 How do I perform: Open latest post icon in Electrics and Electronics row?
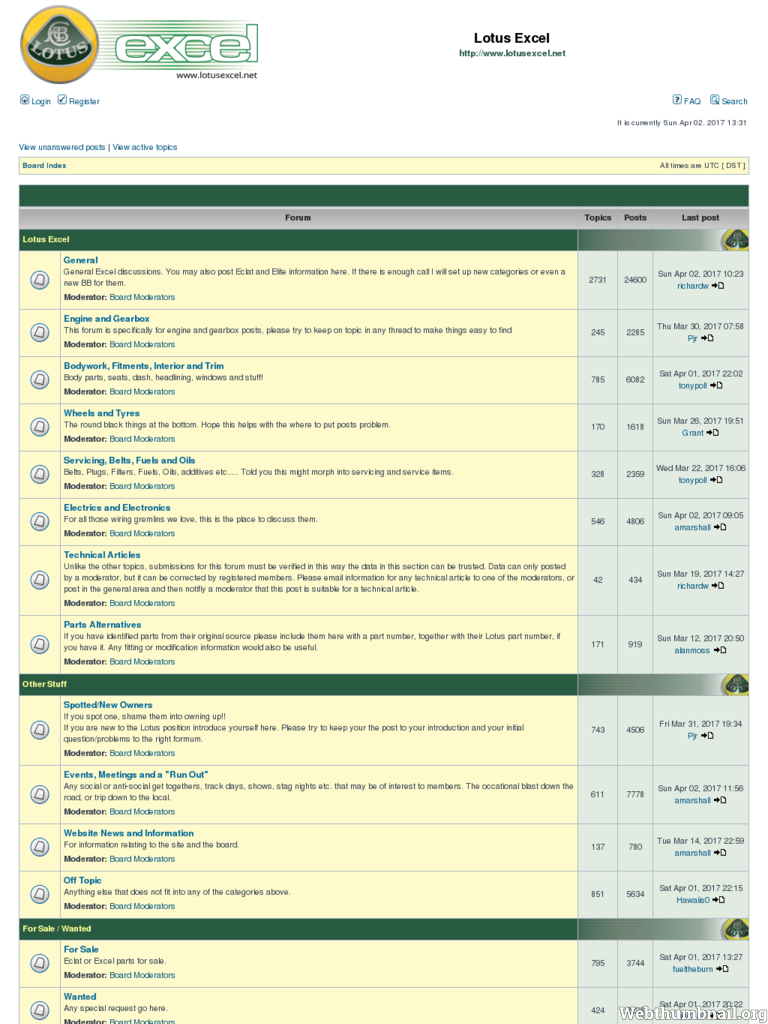pos(720,527)
